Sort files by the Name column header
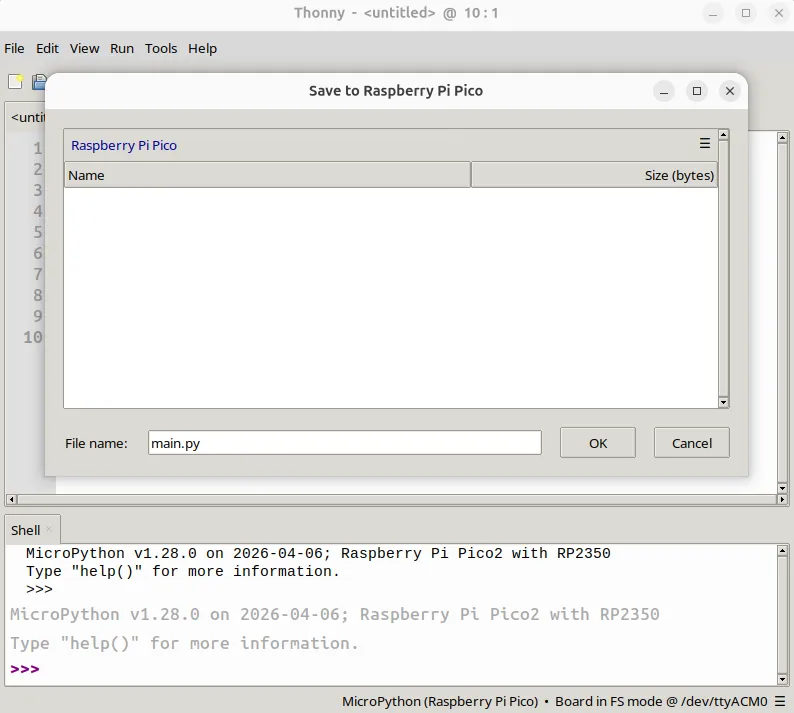Image resolution: width=794 pixels, height=713 pixels. (x=267, y=175)
